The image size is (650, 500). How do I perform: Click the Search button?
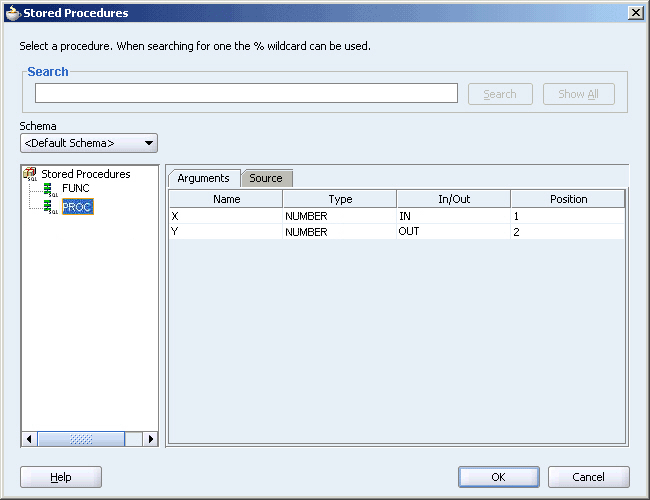point(500,94)
